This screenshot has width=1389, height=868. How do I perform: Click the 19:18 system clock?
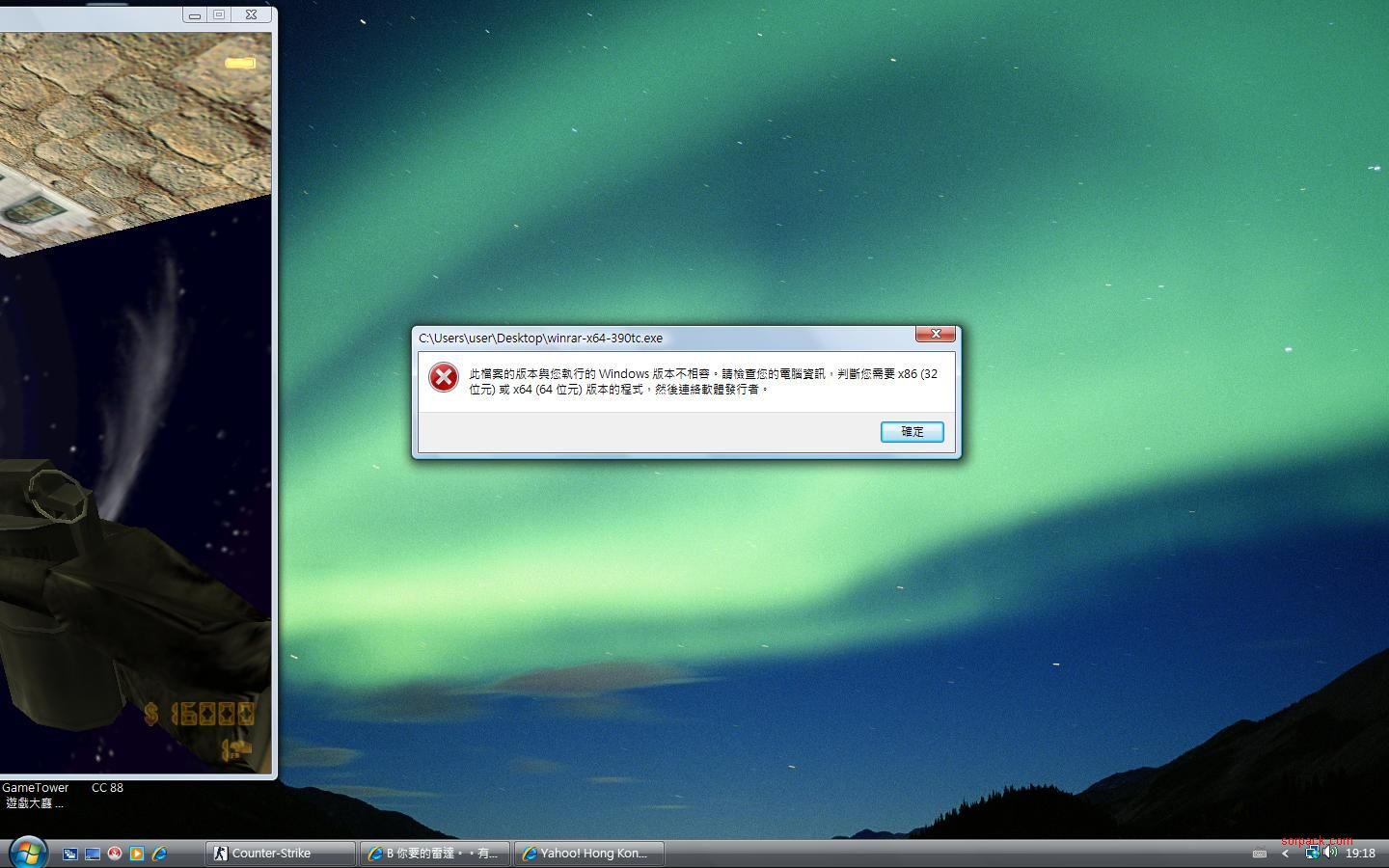[x=1360, y=854]
